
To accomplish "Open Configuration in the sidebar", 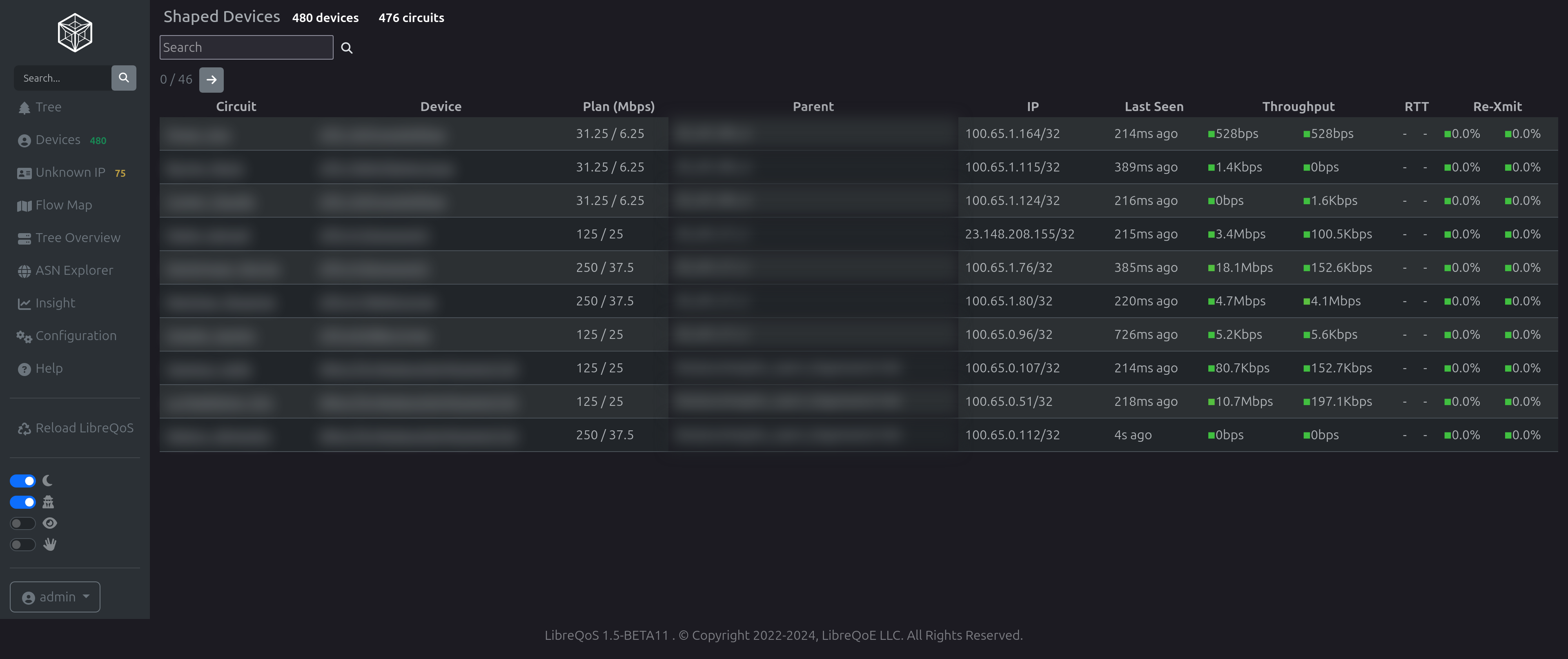I will click(76, 336).
